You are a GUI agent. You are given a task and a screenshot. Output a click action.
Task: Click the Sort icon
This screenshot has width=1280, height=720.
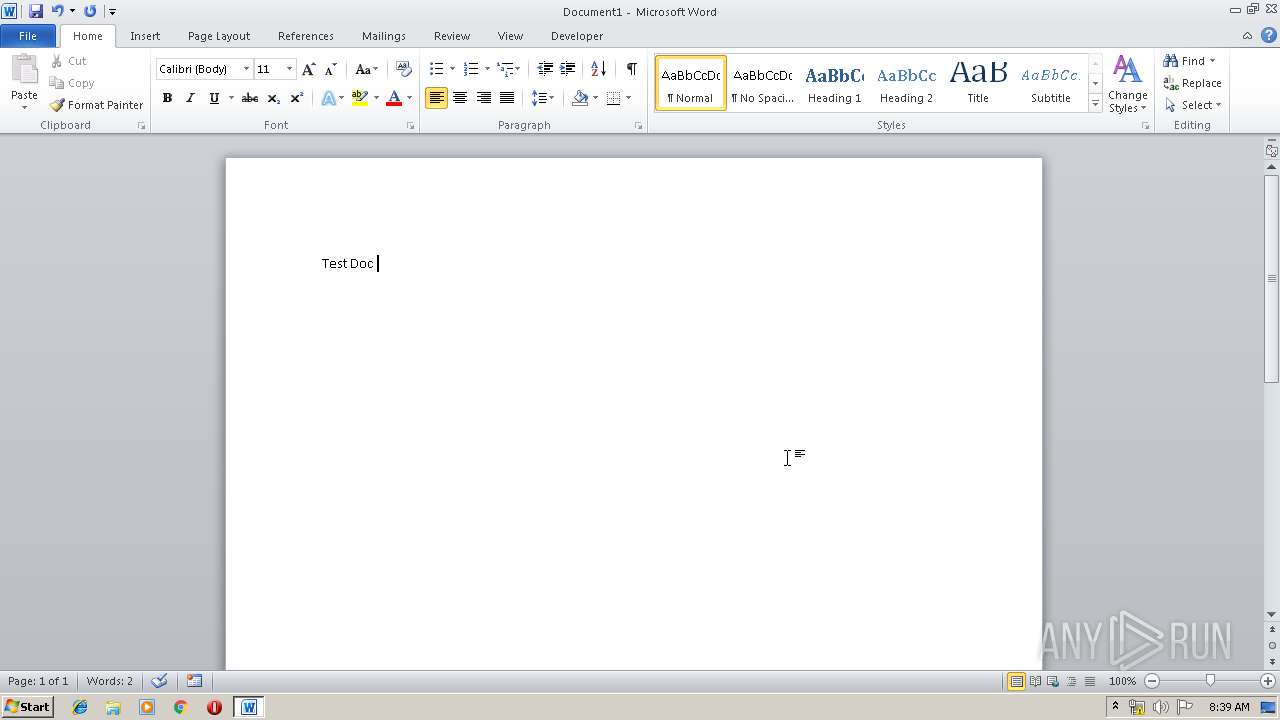pyautogui.click(x=598, y=69)
